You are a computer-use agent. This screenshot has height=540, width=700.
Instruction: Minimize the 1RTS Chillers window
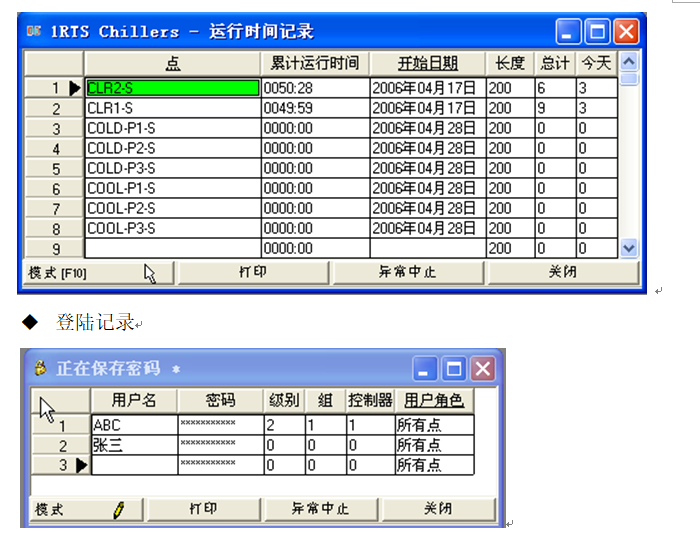(x=568, y=31)
